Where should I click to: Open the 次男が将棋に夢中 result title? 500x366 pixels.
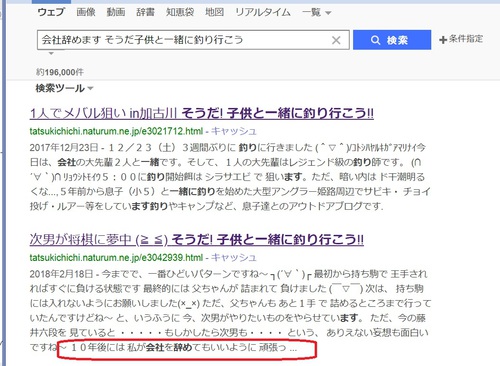(x=197, y=239)
